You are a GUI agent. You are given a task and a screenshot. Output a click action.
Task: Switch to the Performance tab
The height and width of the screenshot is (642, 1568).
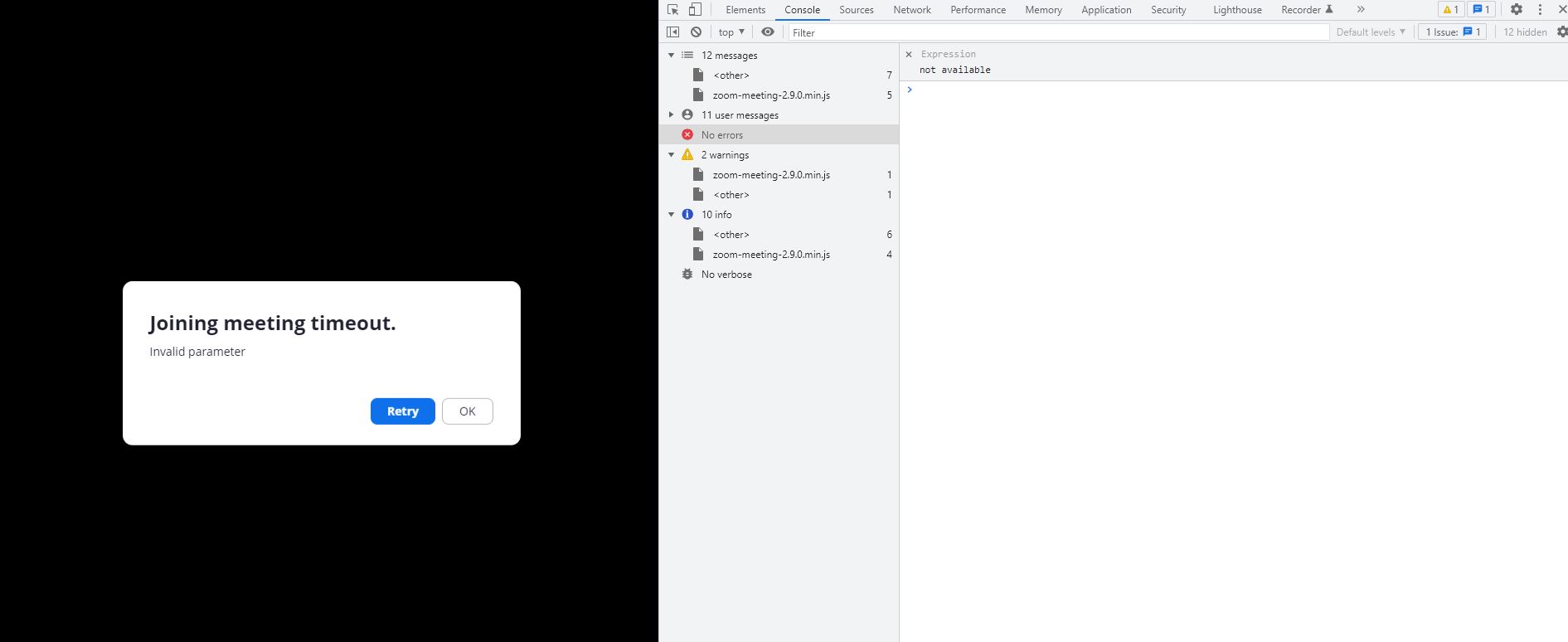click(x=978, y=10)
